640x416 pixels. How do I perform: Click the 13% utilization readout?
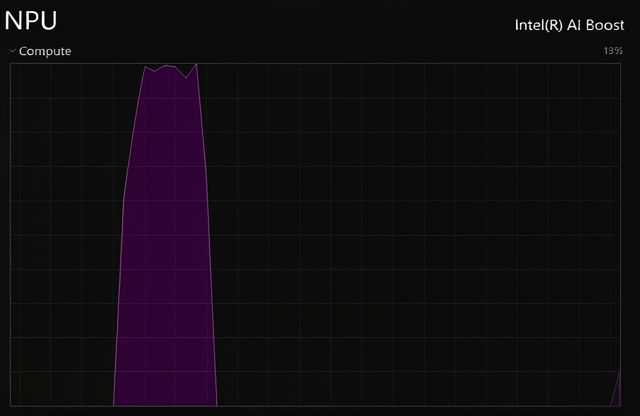pyautogui.click(x=613, y=51)
